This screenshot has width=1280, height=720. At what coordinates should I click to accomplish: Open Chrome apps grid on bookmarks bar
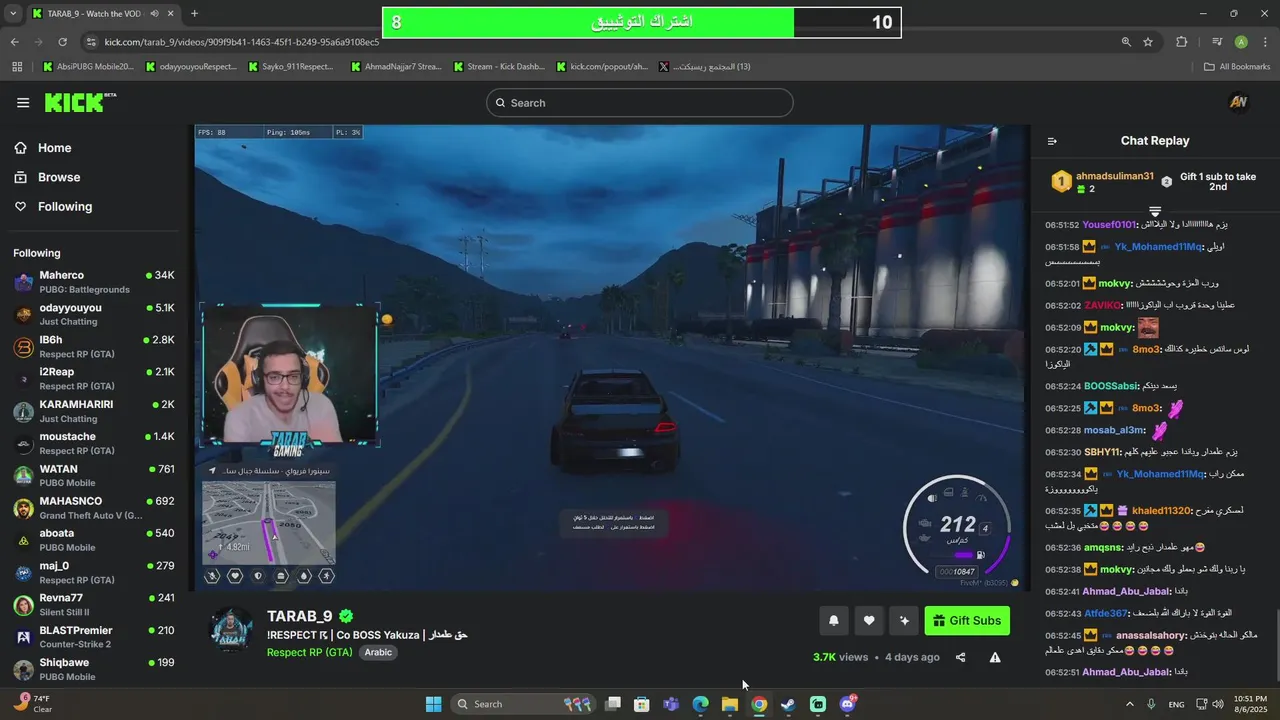17,67
